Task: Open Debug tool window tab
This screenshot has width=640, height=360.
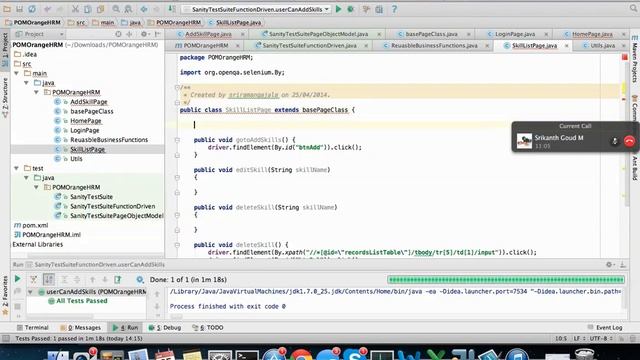Action: click(165, 327)
